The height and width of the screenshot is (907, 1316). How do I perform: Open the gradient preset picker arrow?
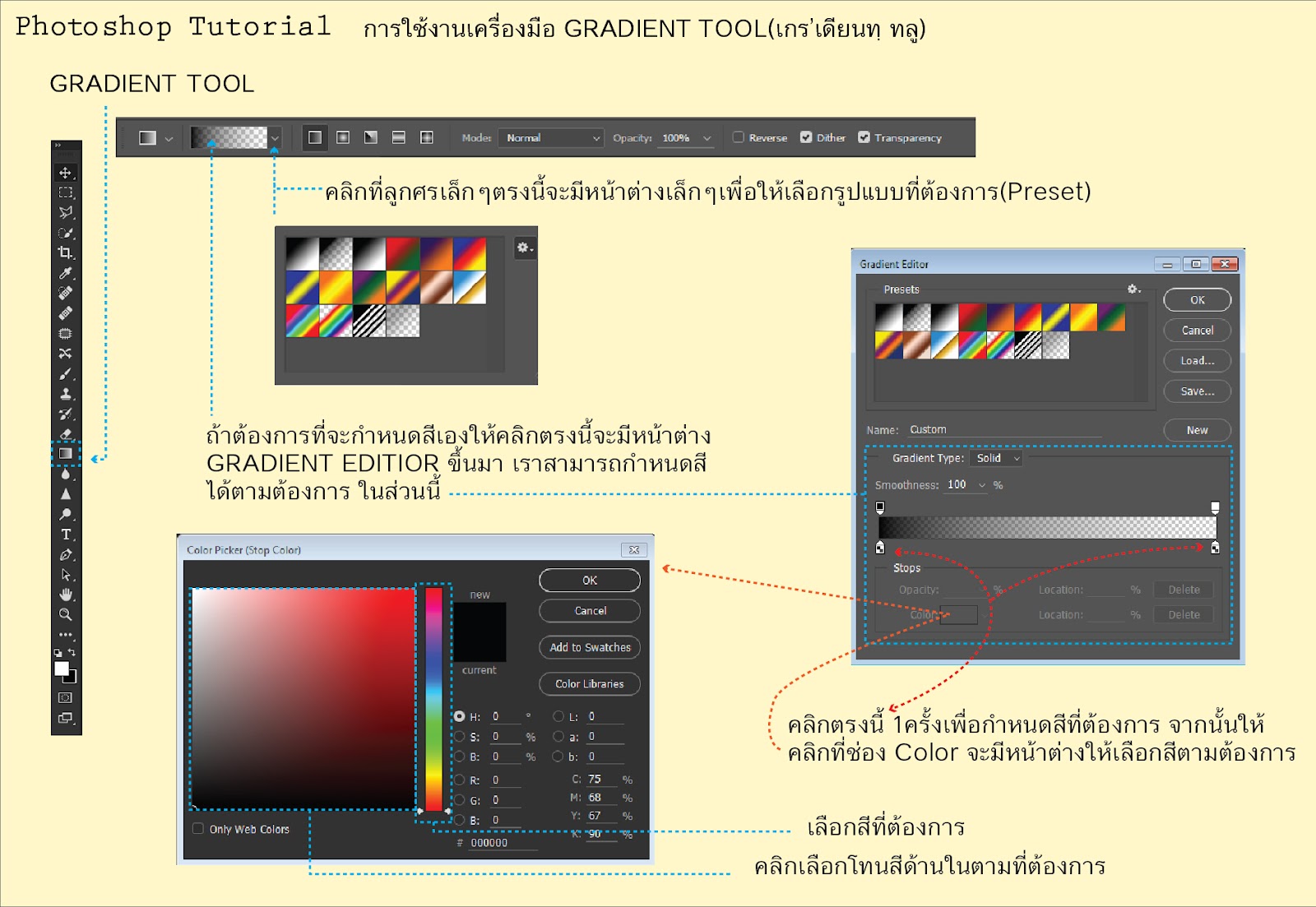[x=275, y=138]
